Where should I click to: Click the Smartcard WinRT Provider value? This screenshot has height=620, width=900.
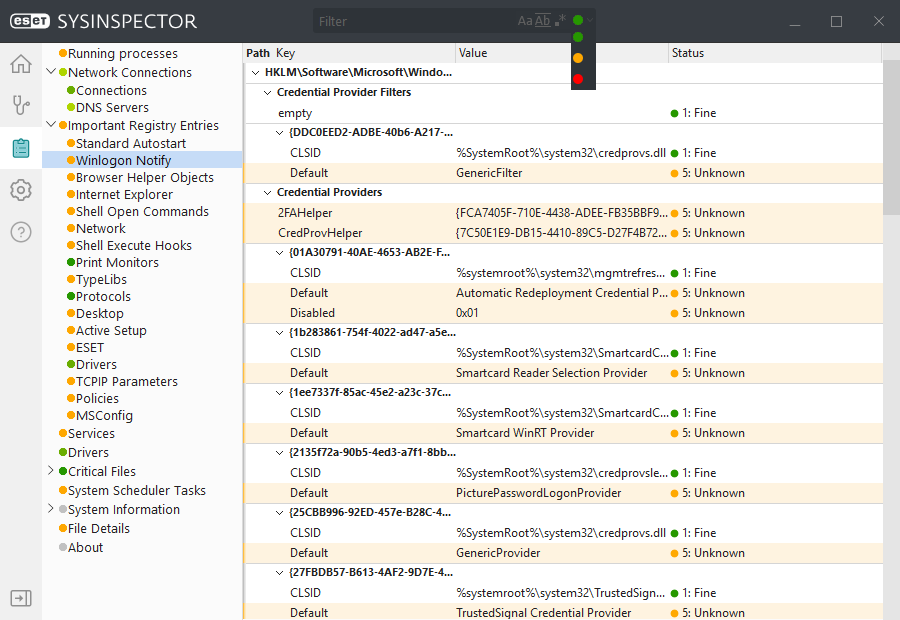click(525, 433)
